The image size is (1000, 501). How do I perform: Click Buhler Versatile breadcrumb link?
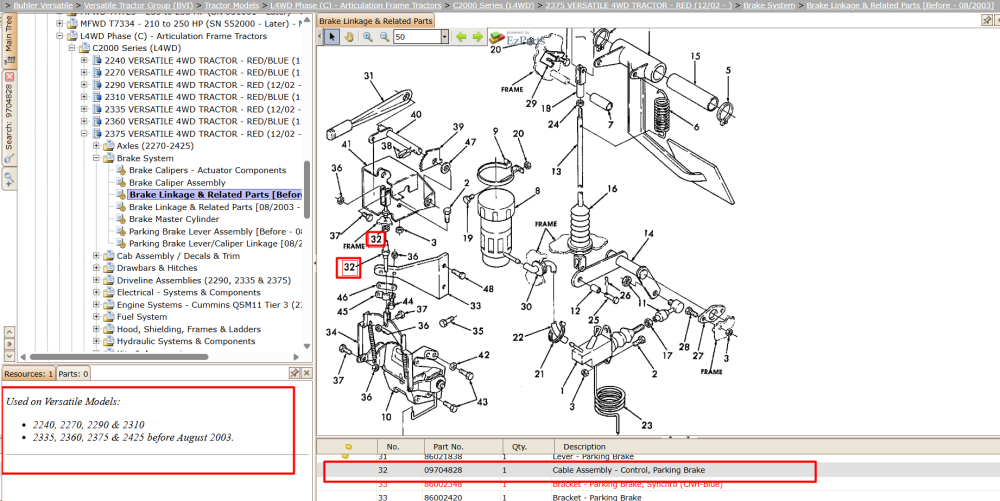point(43,5)
